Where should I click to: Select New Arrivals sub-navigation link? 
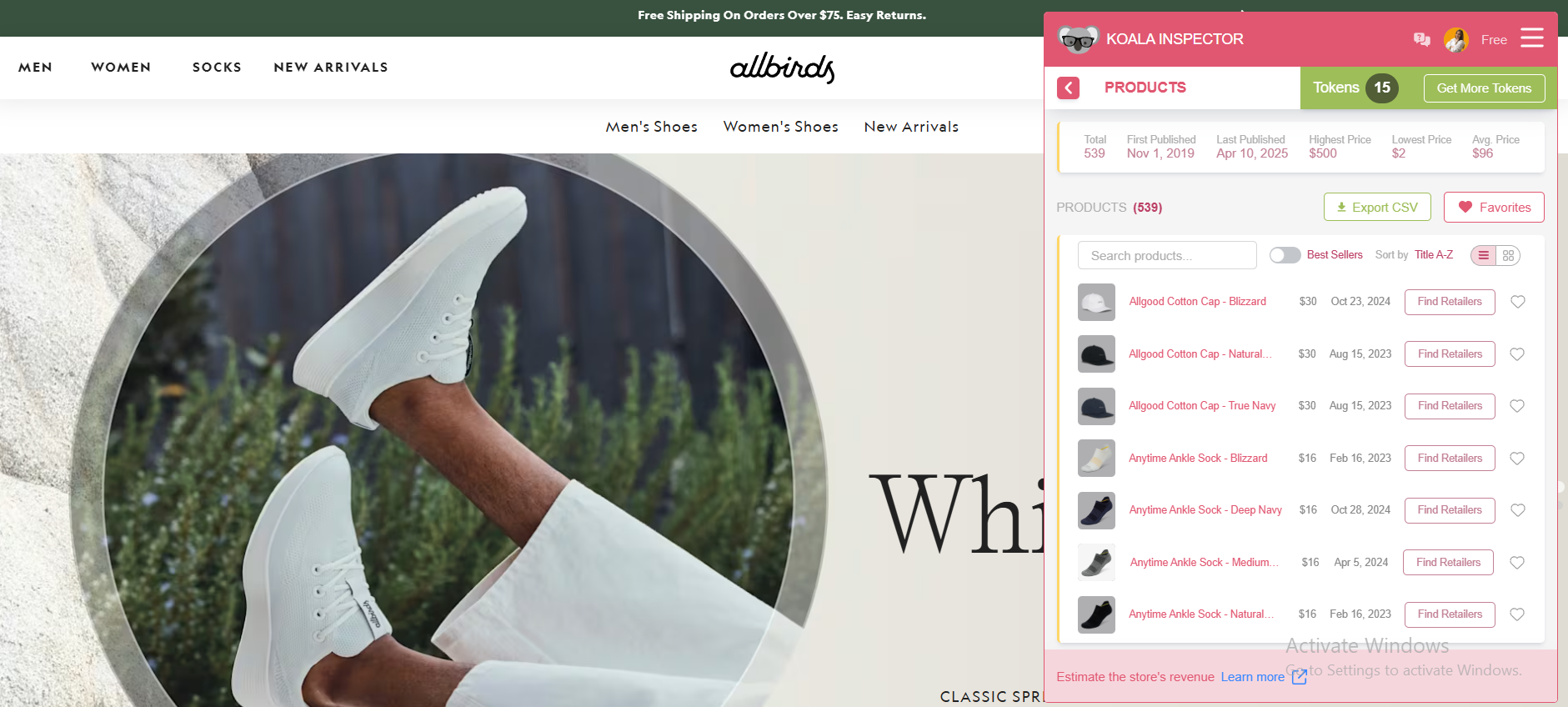911,127
